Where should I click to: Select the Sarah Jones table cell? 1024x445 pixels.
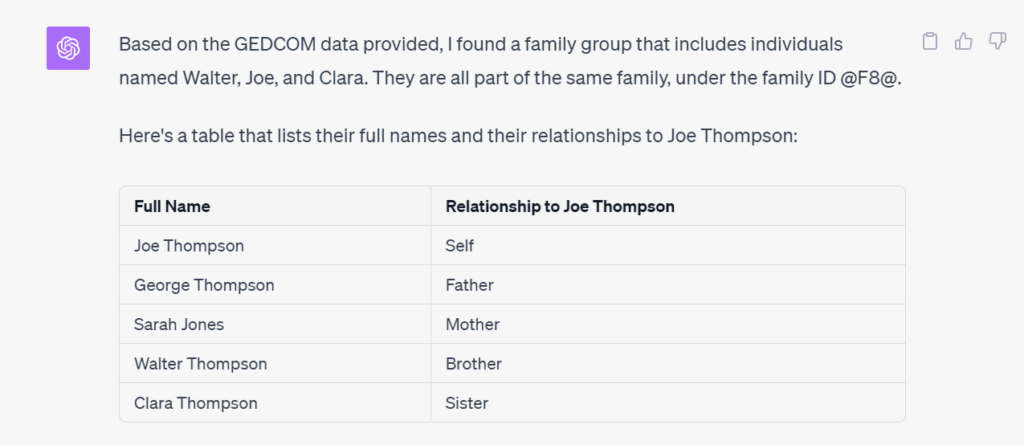pos(275,324)
